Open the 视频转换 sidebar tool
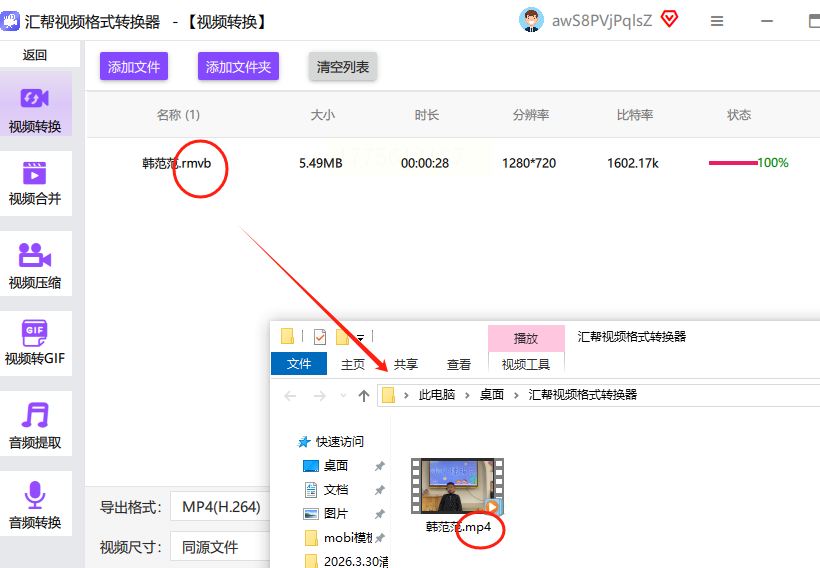This screenshot has width=820, height=568. pos(35,108)
